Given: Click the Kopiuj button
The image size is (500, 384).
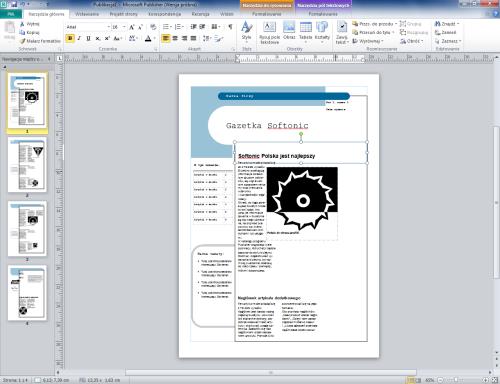Looking at the screenshot, I should point(29,32).
